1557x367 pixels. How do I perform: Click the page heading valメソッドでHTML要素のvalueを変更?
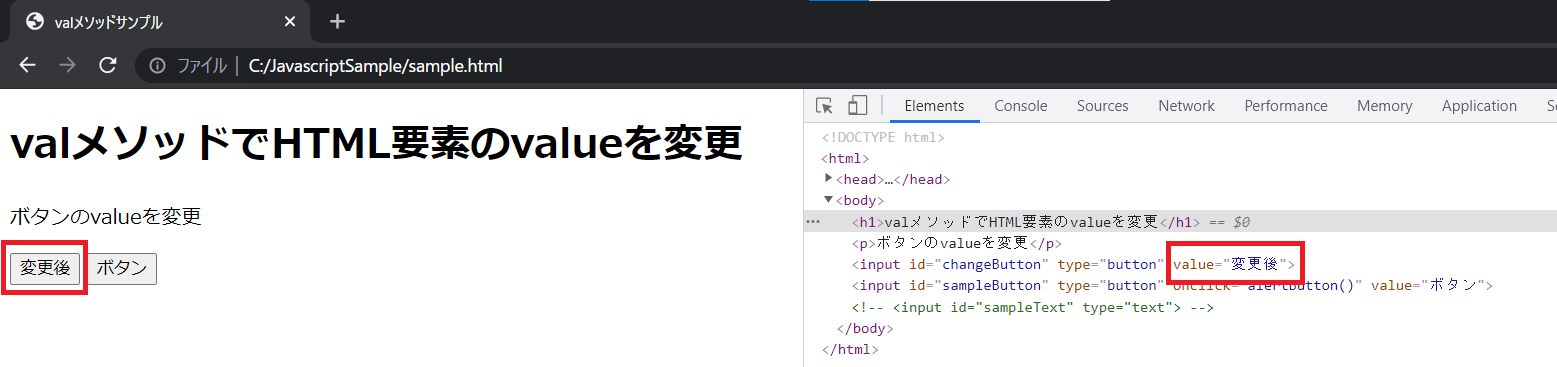point(375,143)
